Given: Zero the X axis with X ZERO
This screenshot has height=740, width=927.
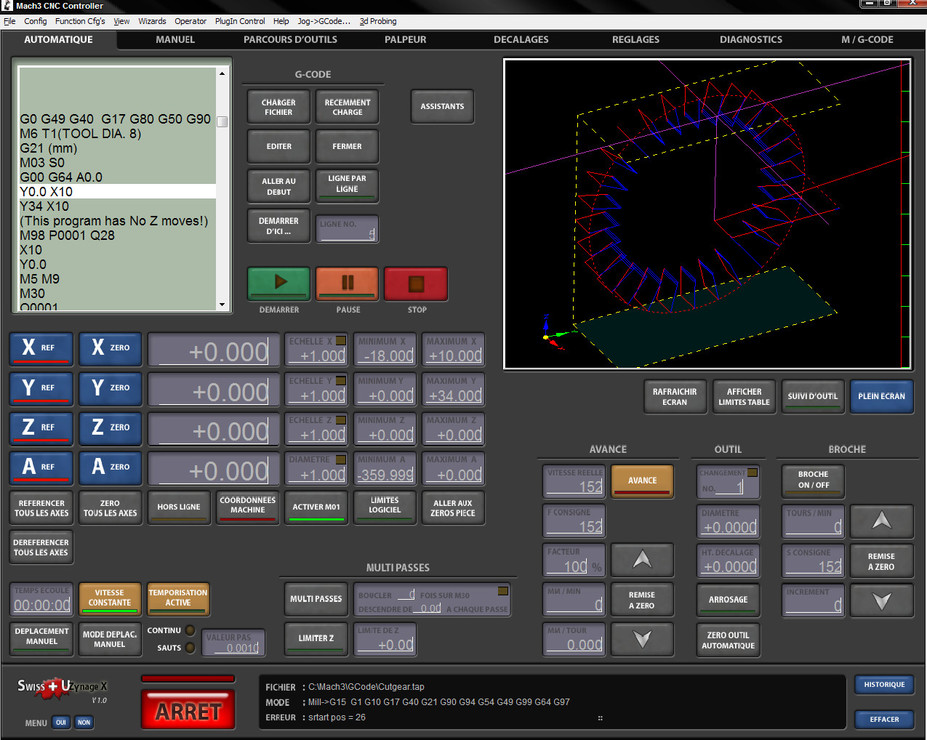Looking at the screenshot, I should coord(110,348).
